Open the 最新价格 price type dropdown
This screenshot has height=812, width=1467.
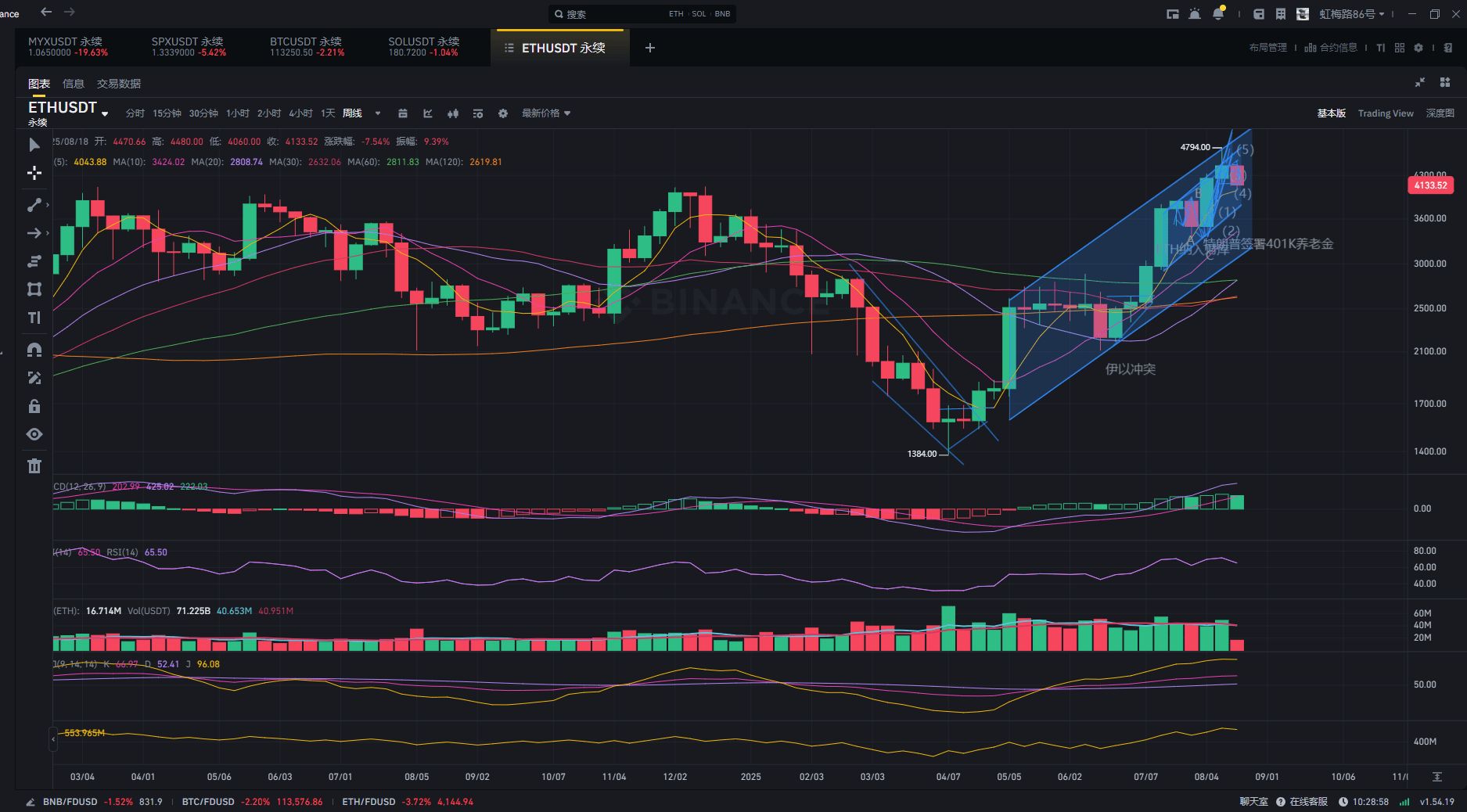click(x=546, y=113)
